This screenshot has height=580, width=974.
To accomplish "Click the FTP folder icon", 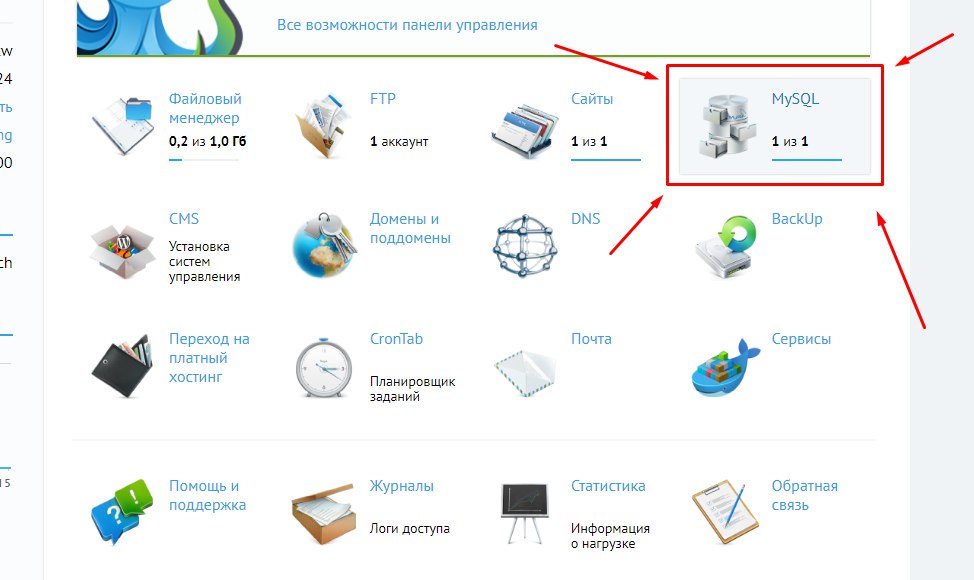I will tap(323, 125).
